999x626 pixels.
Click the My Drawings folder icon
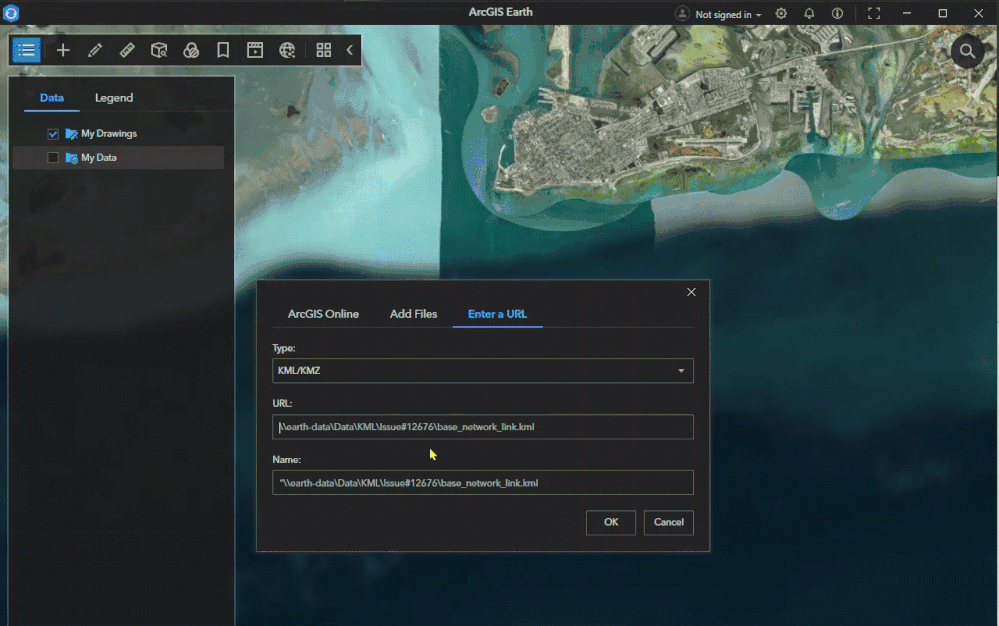tap(71, 134)
